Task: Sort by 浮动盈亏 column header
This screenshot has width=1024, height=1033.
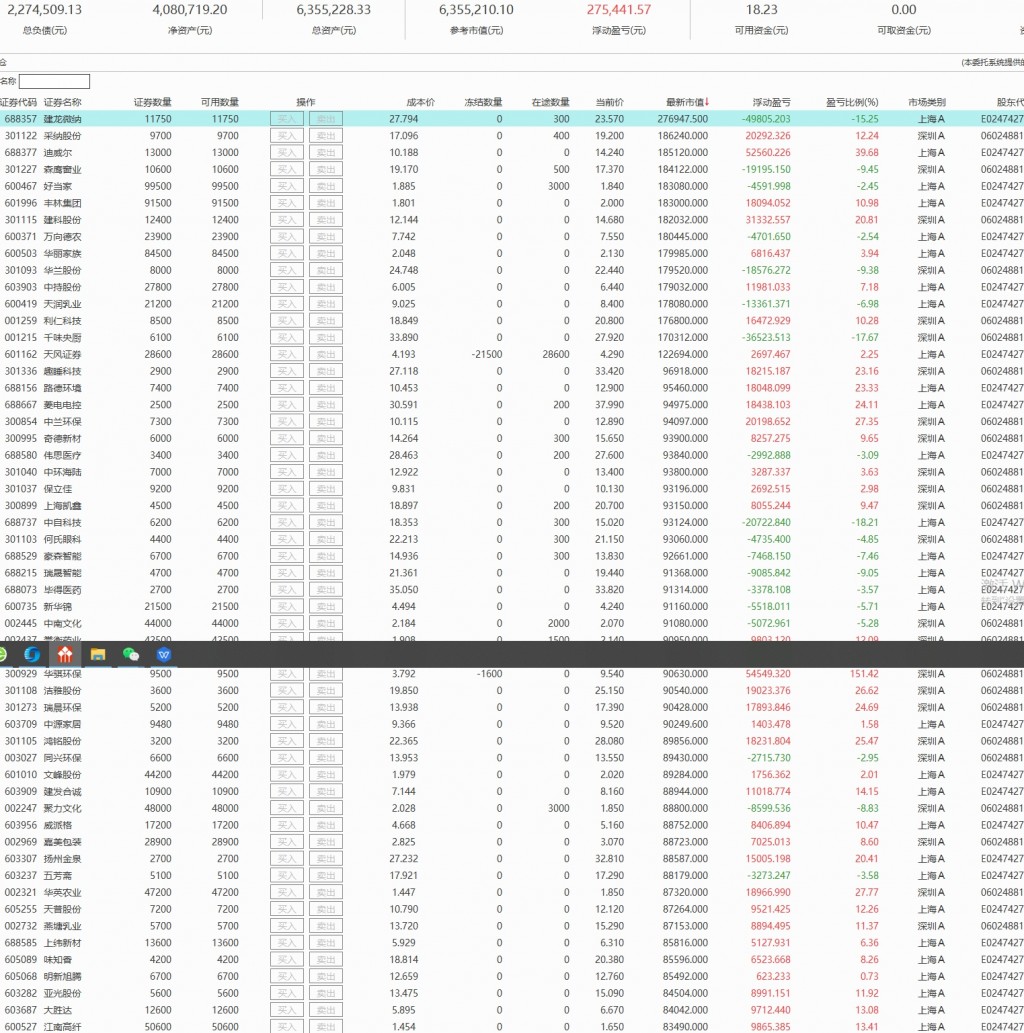Action: coord(771,102)
